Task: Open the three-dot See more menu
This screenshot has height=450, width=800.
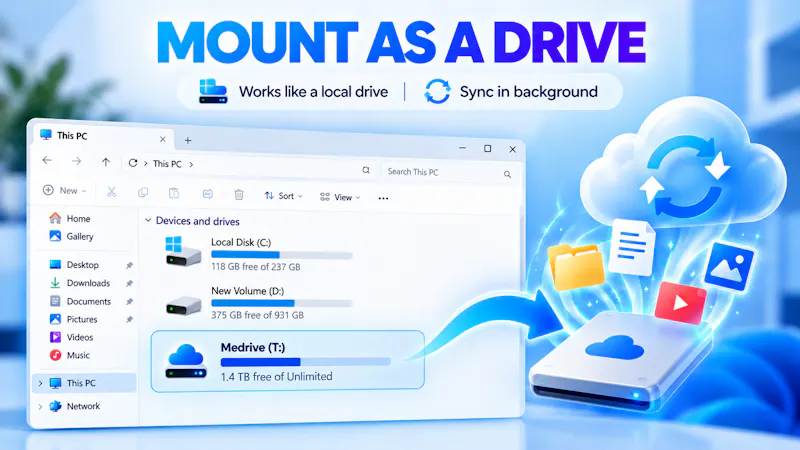Action: click(x=383, y=198)
